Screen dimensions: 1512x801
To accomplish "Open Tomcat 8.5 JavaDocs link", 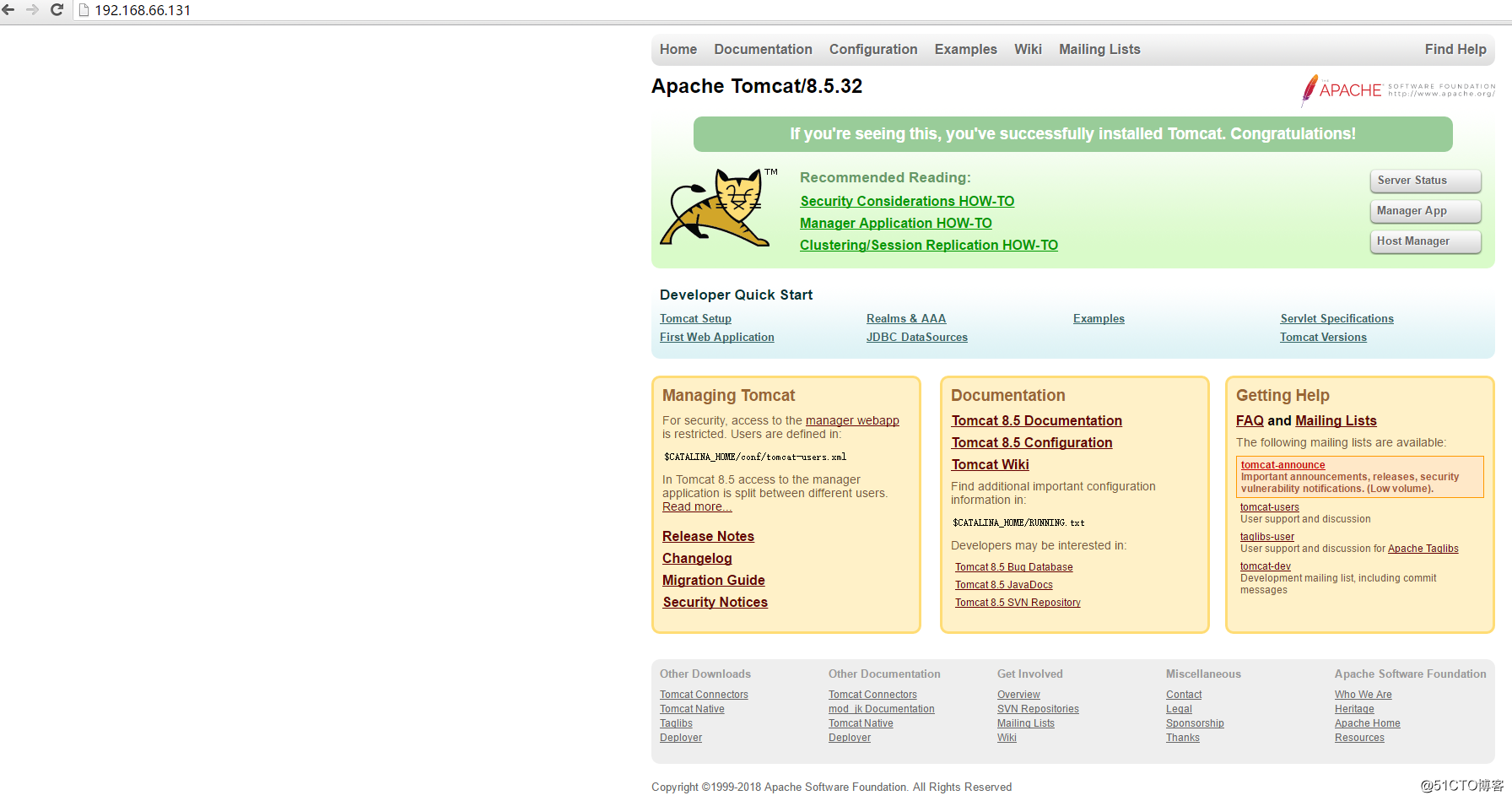I will (1004, 585).
